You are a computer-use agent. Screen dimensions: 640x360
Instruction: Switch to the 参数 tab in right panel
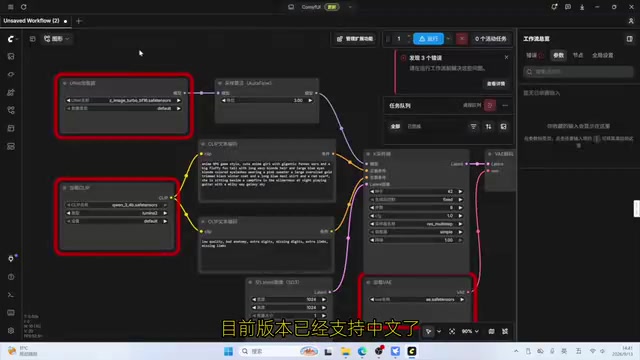558,55
